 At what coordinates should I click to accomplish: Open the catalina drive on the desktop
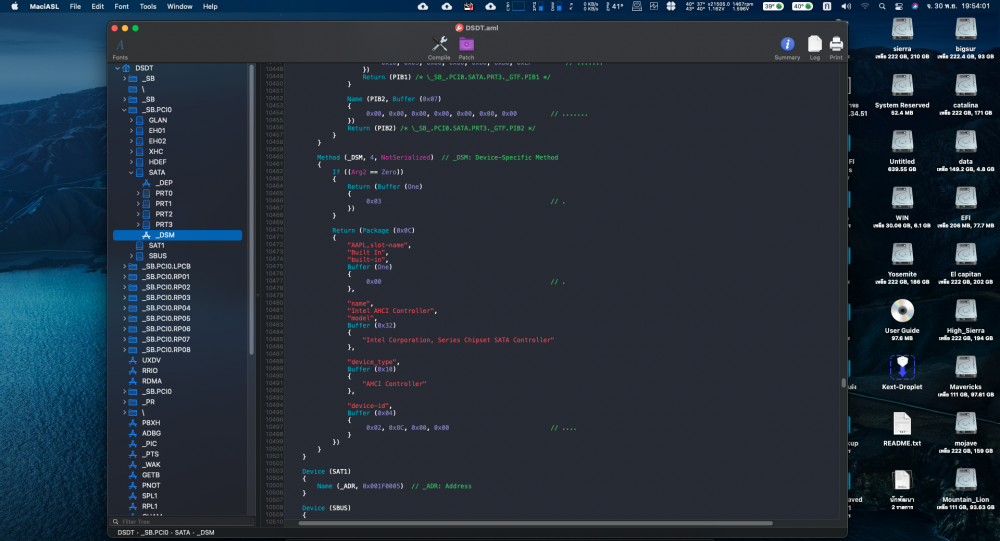pyautogui.click(x=966, y=94)
